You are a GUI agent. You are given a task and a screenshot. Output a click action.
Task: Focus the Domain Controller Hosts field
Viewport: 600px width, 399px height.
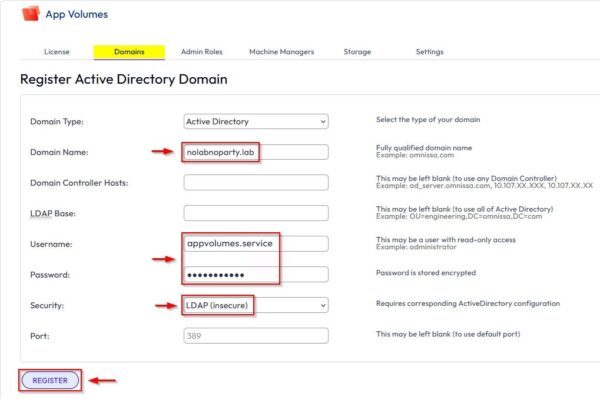coord(256,182)
